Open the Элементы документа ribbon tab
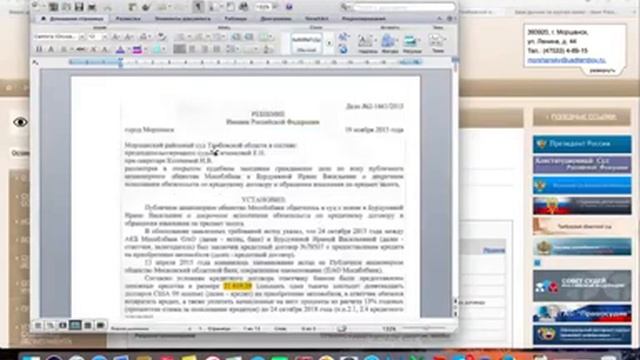This screenshot has height=360, width=640. pos(183,18)
